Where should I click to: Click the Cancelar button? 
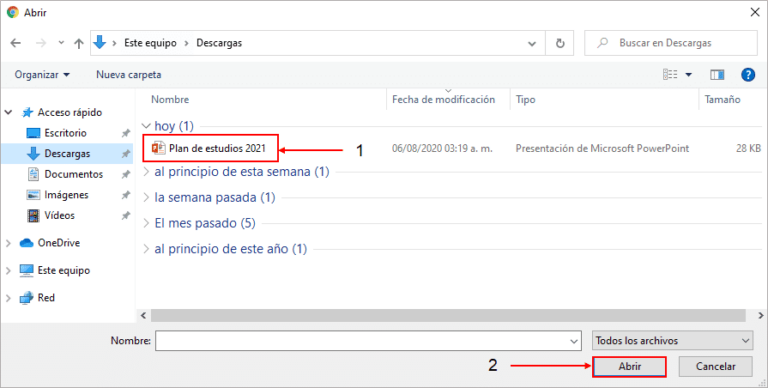(716, 366)
